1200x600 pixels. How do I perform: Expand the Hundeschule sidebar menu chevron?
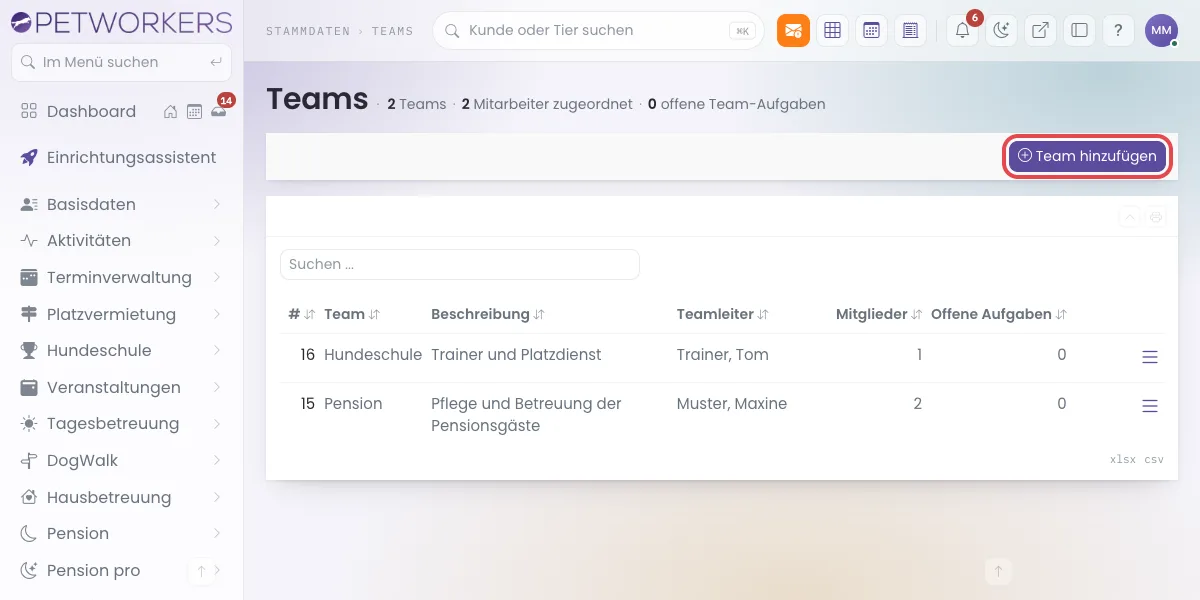click(217, 351)
